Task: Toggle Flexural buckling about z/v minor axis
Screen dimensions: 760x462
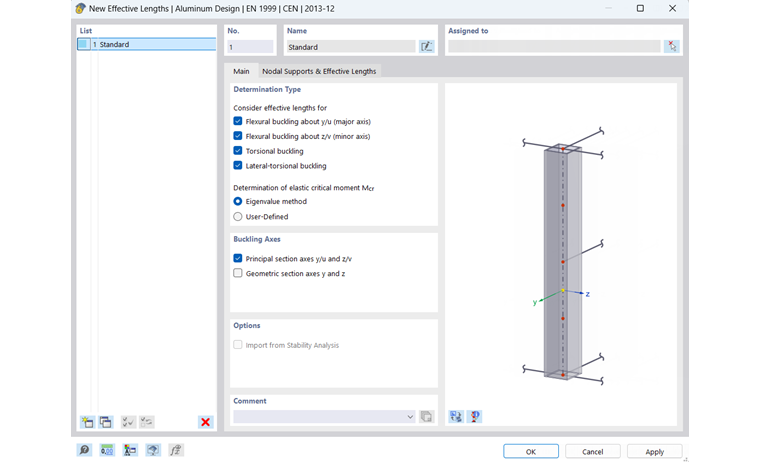Action: pyautogui.click(x=238, y=136)
